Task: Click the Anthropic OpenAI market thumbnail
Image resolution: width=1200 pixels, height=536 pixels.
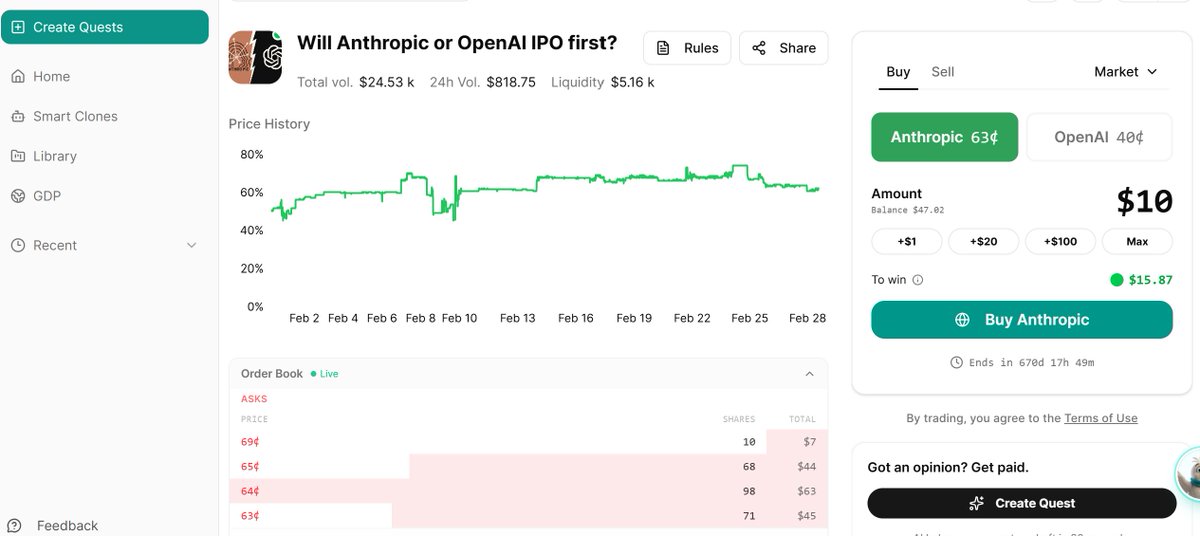Action: (255, 57)
